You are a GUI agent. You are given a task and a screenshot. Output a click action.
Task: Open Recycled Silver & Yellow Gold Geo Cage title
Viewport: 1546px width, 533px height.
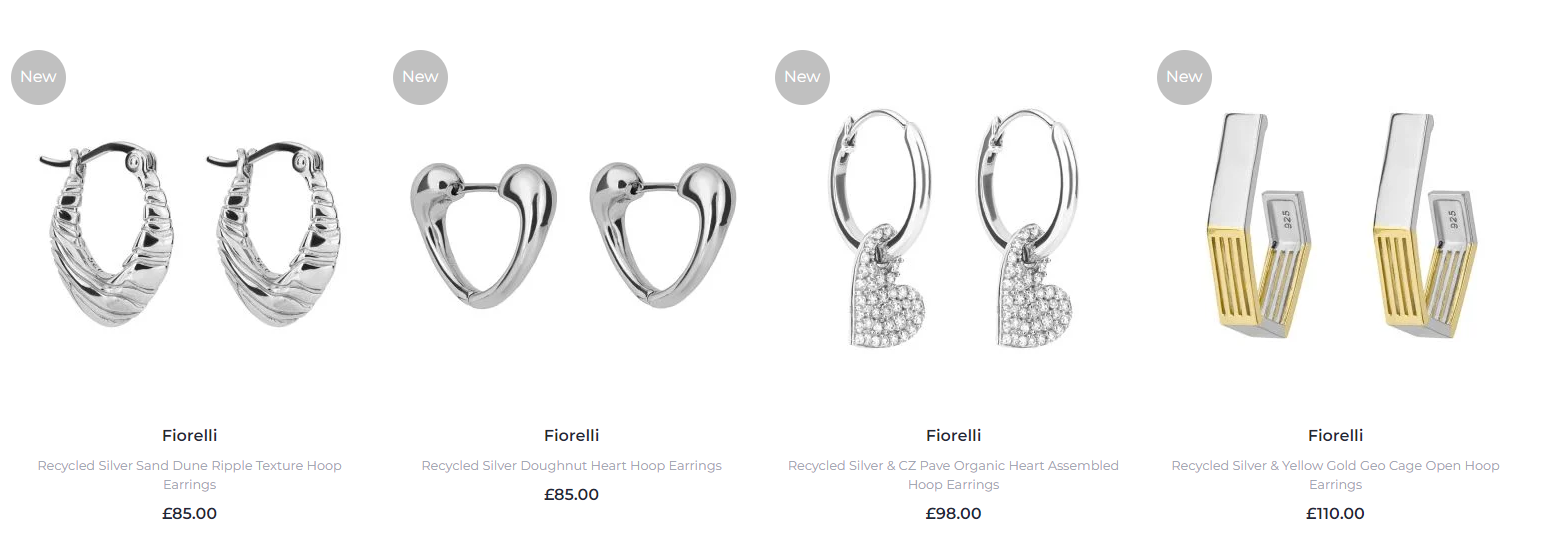(1335, 475)
